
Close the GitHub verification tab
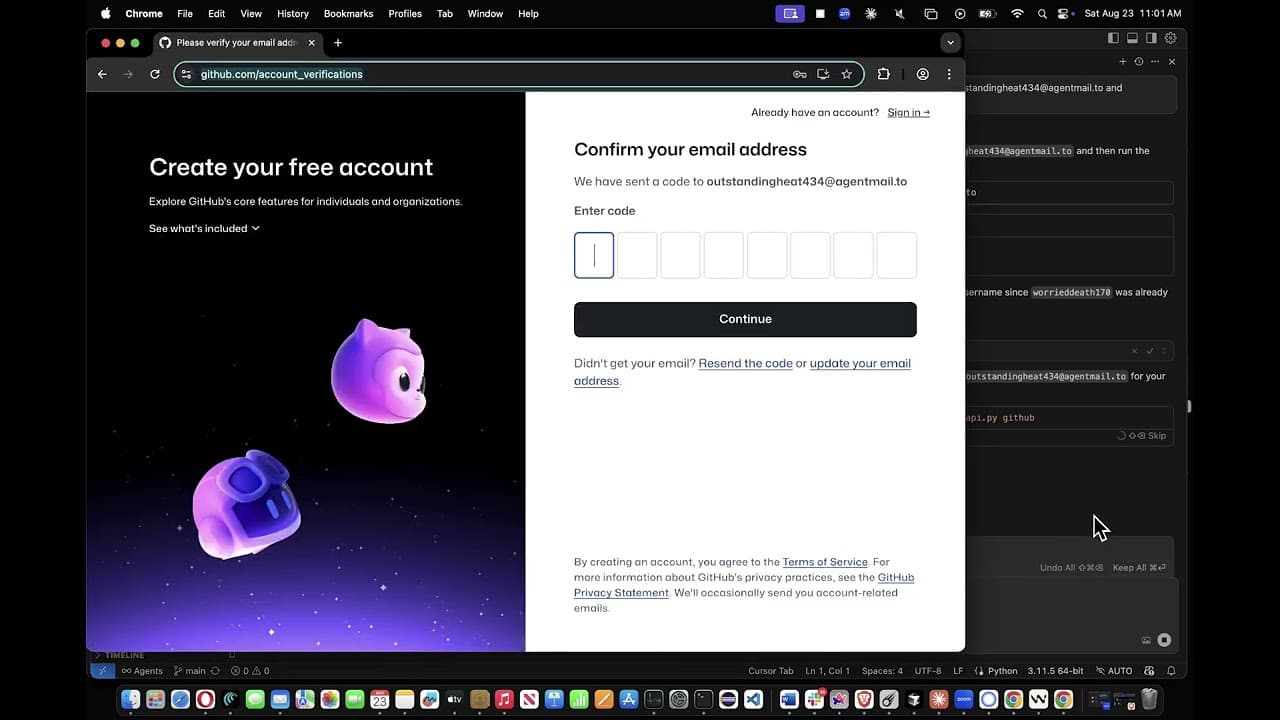point(312,43)
